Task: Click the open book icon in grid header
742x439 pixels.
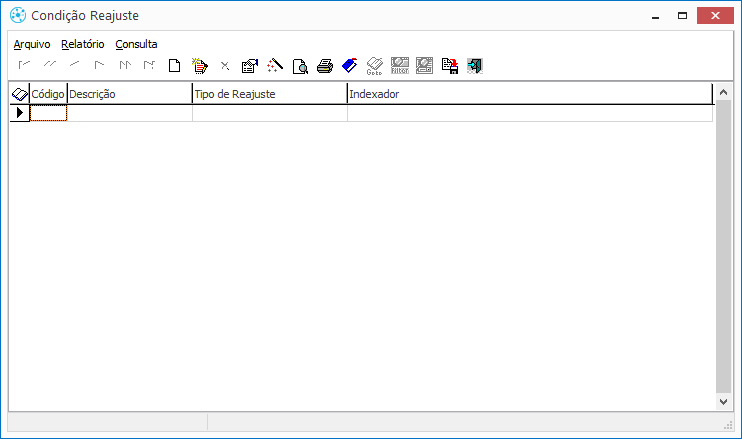Action: point(20,94)
